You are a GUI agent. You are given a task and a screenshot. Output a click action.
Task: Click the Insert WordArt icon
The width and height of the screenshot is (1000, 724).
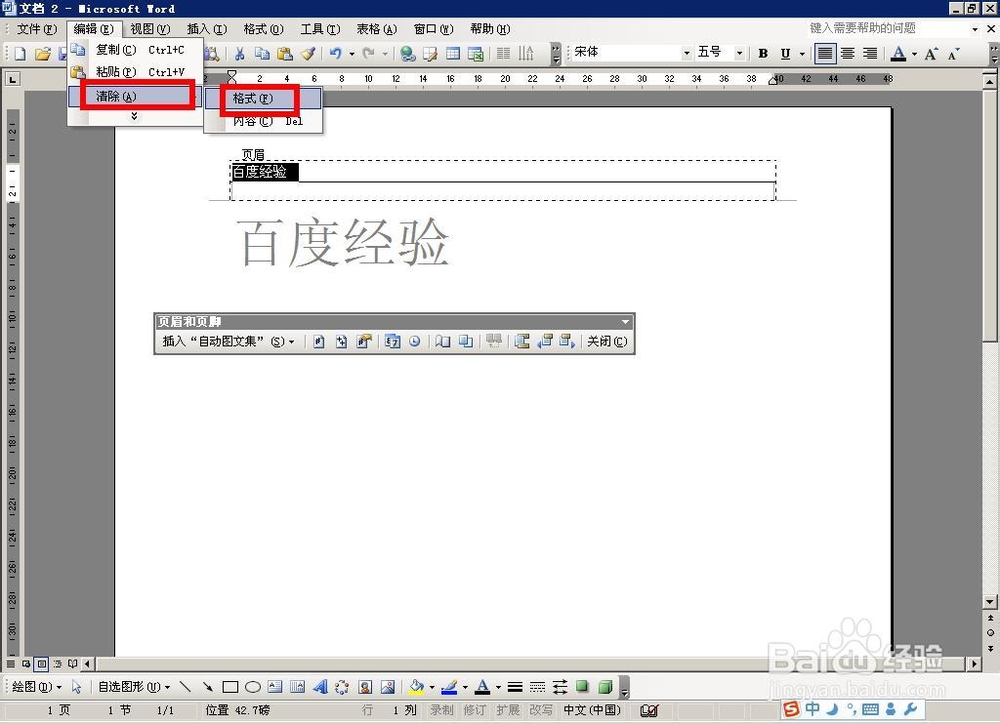point(320,687)
